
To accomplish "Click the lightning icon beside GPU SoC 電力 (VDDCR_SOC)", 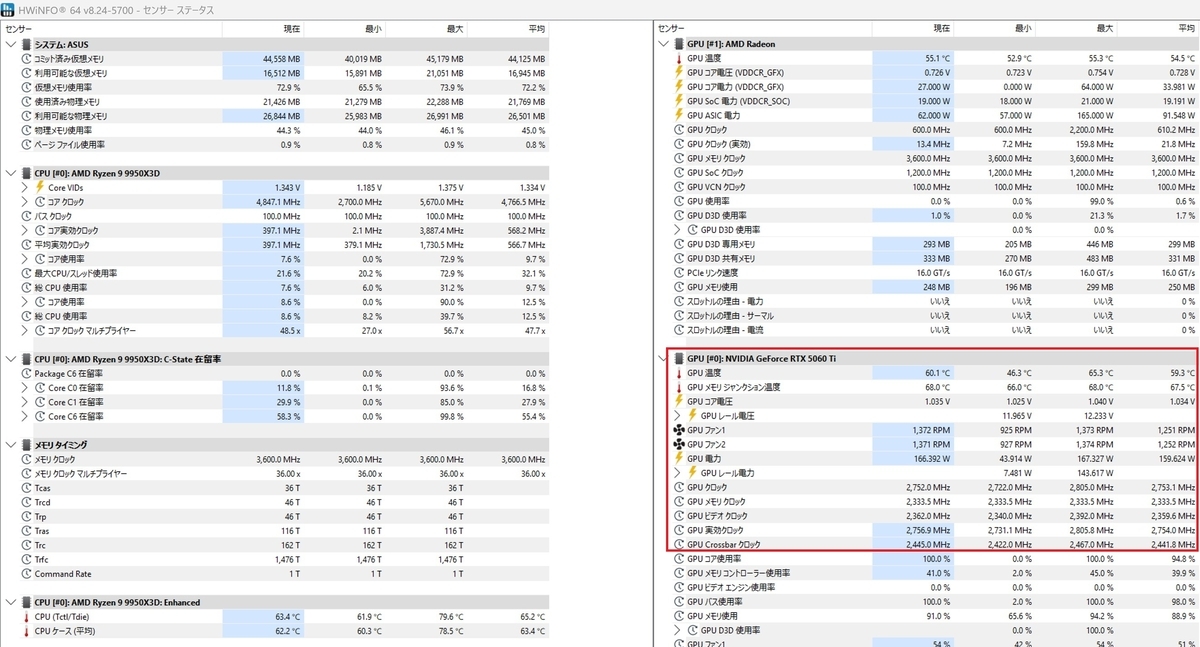I will coord(679,101).
